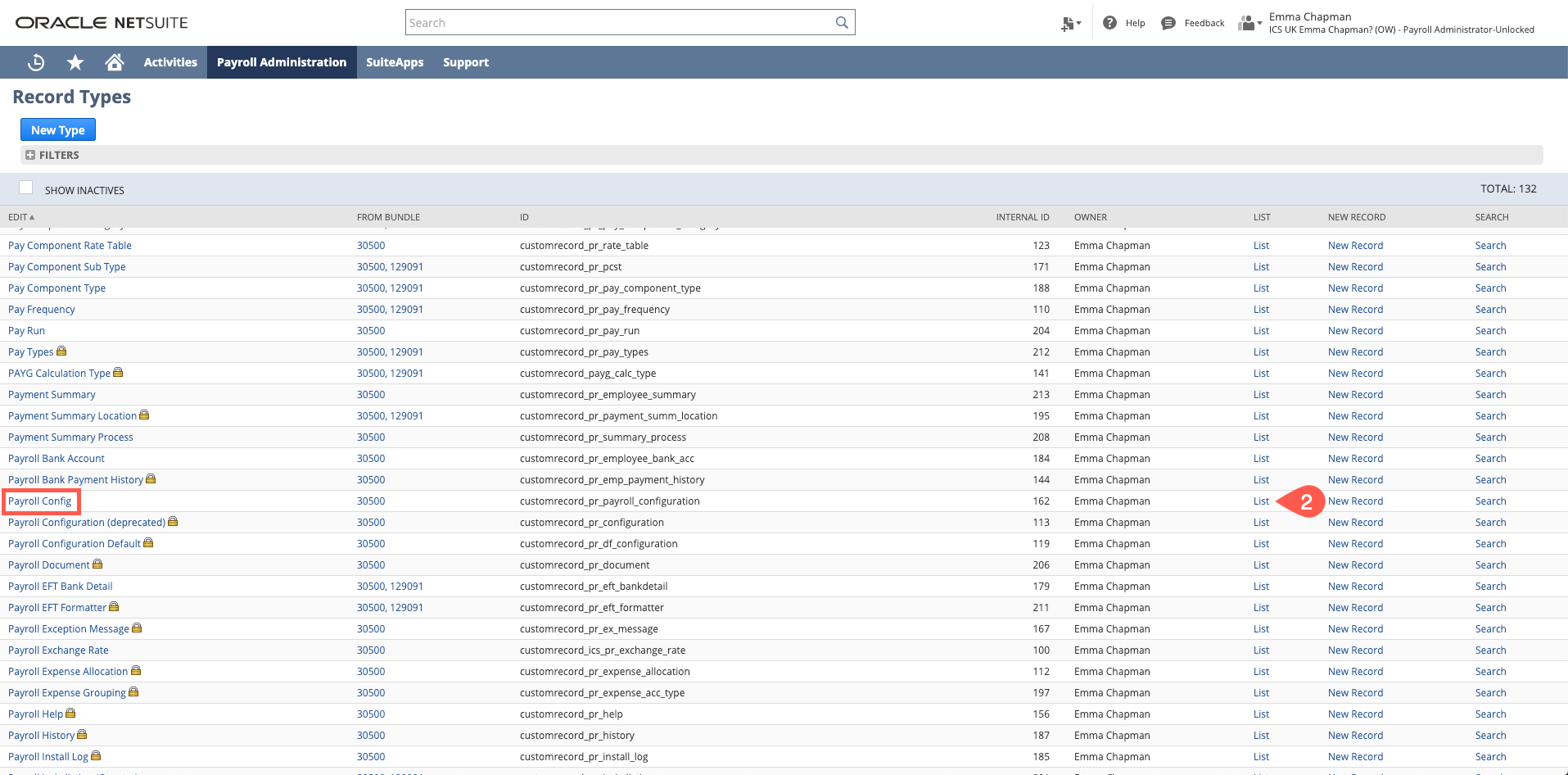The height and width of the screenshot is (775, 1568).
Task: Click the lock icon next to Pay Types
Action: pyautogui.click(x=61, y=351)
